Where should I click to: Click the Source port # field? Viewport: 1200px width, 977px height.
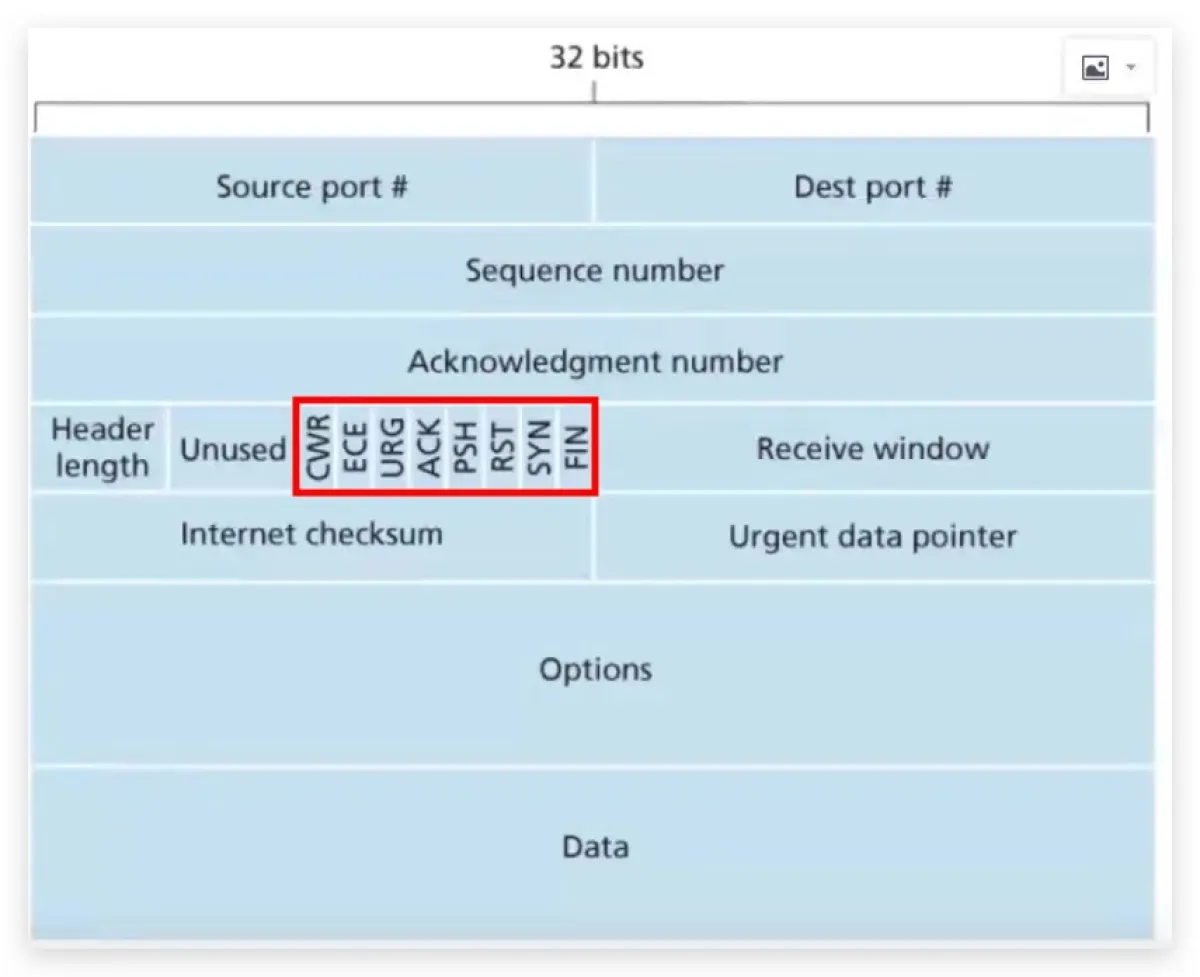point(312,187)
